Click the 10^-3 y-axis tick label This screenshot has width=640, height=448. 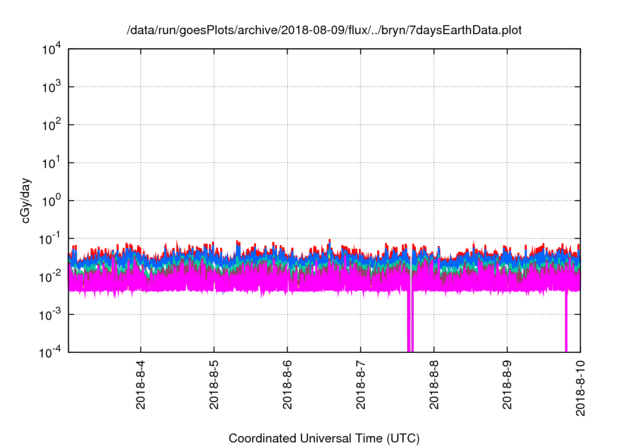pyautogui.click(x=50, y=315)
